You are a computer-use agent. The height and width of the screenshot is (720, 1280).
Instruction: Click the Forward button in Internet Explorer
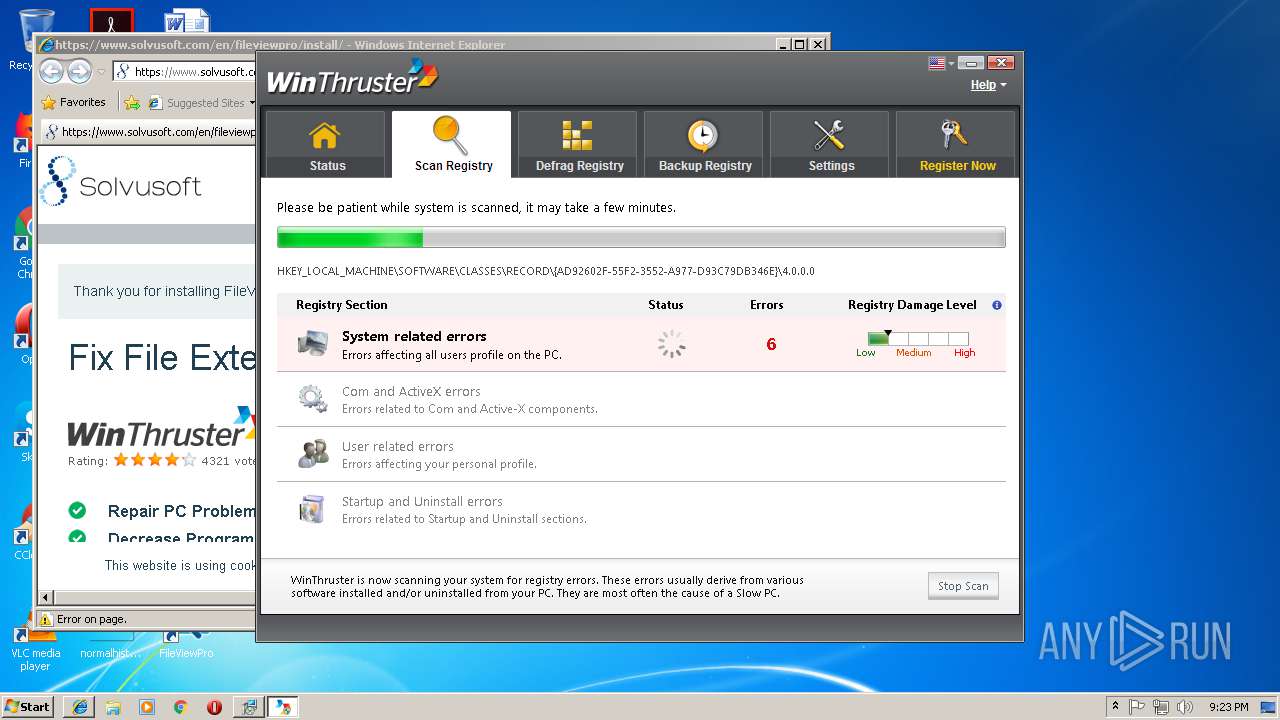coord(79,71)
